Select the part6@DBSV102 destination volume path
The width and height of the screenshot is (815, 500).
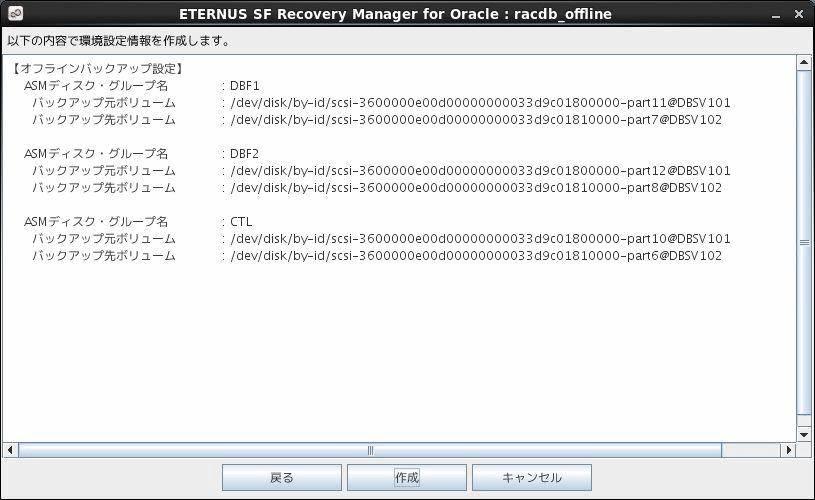(x=476, y=256)
